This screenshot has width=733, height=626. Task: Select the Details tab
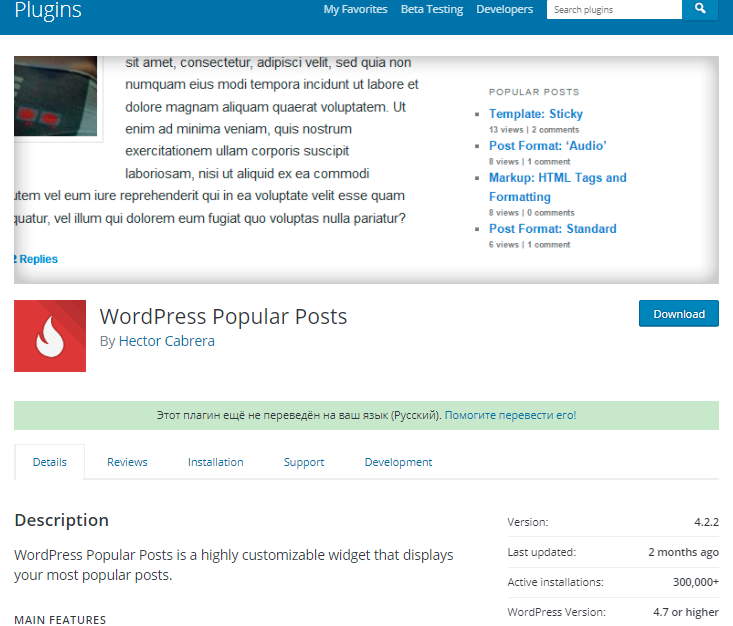point(50,462)
